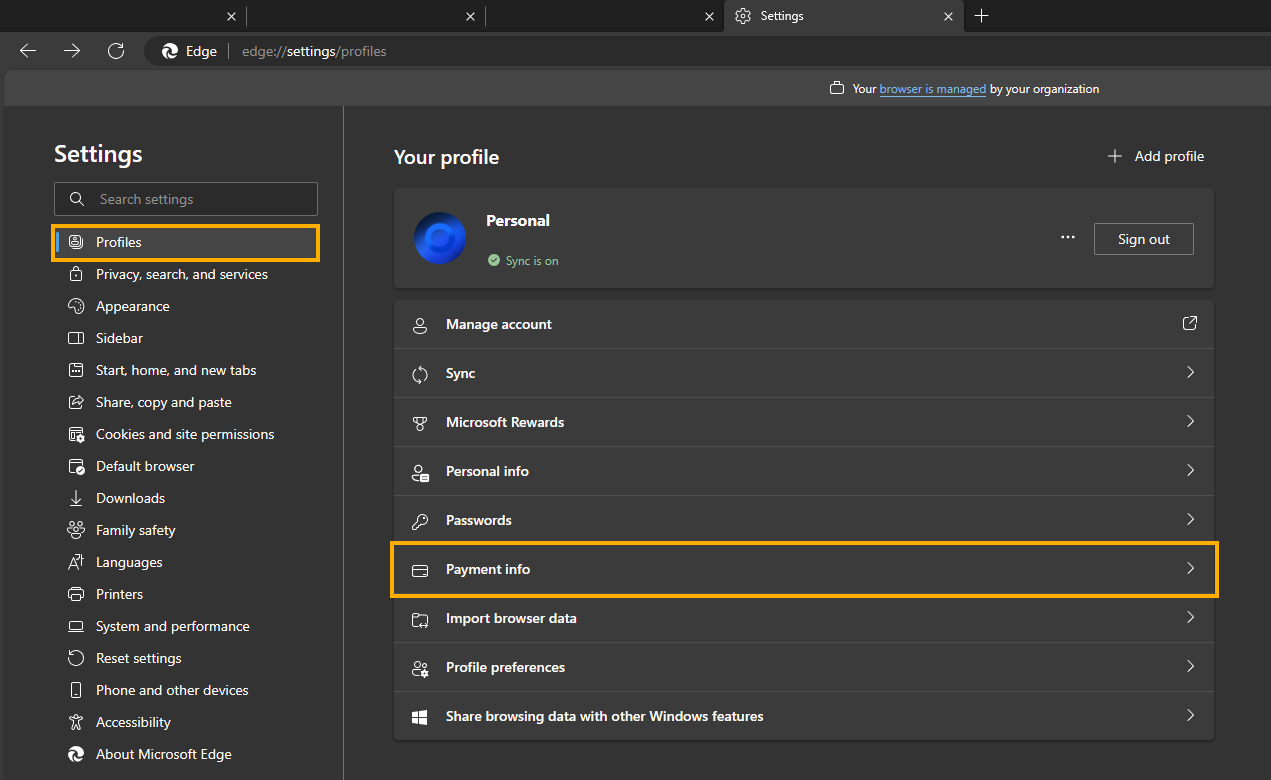
Task: Go back with the browser back arrow
Action: point(28,51)
